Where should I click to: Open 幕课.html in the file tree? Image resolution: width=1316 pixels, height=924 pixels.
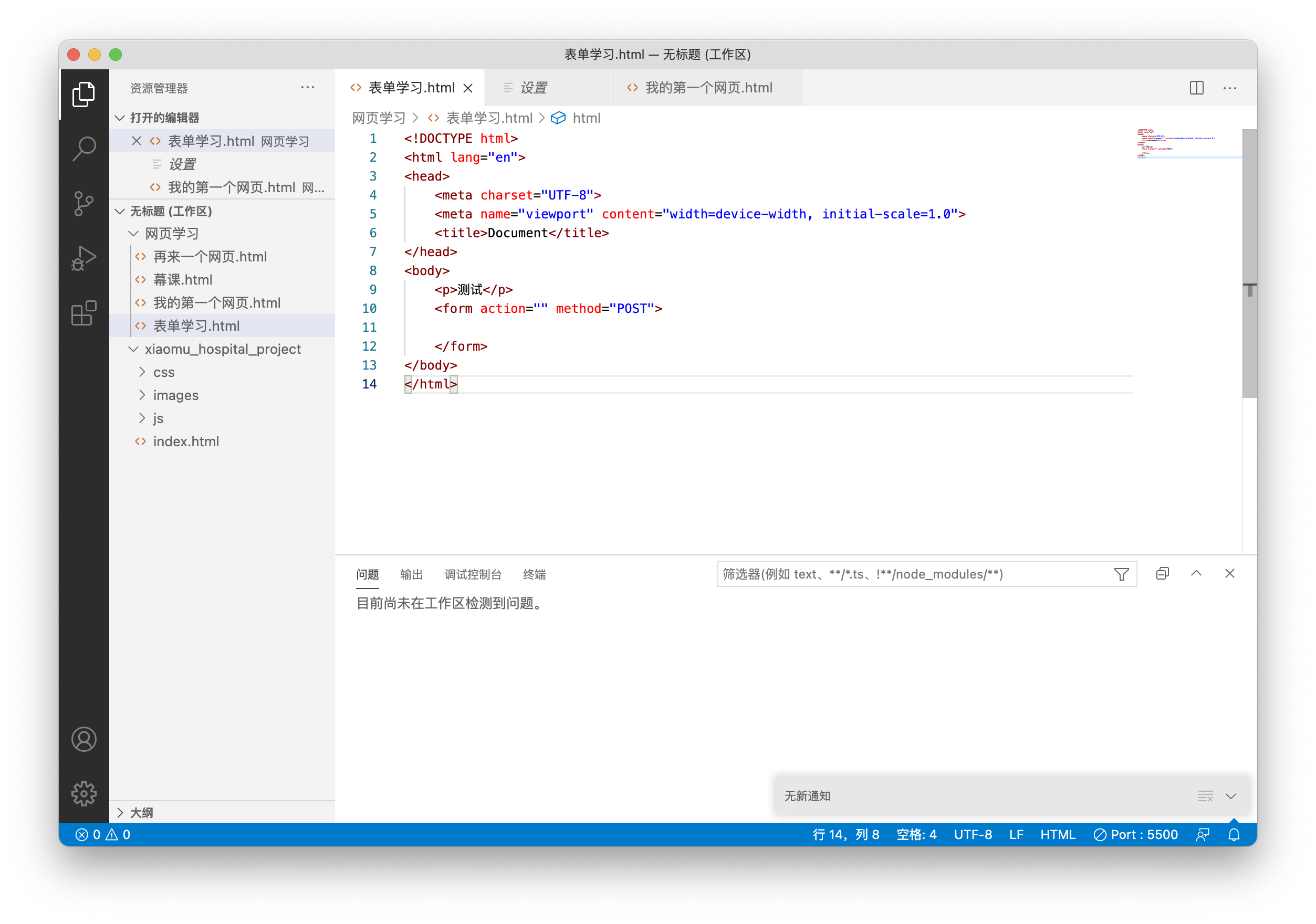pyautogui.click(x=222, y=279)
